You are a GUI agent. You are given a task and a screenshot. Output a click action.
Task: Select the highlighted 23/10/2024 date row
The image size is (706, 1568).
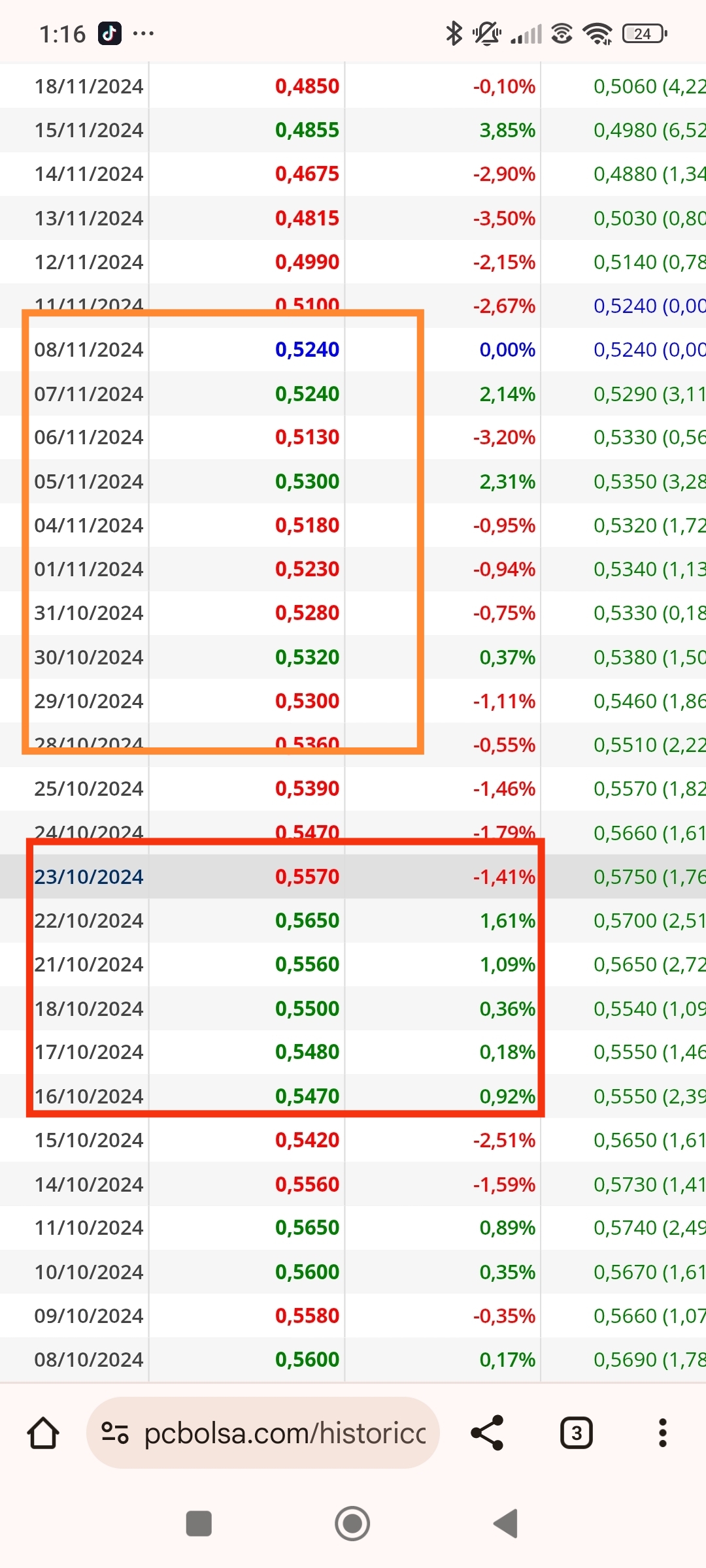pos(89,877)
